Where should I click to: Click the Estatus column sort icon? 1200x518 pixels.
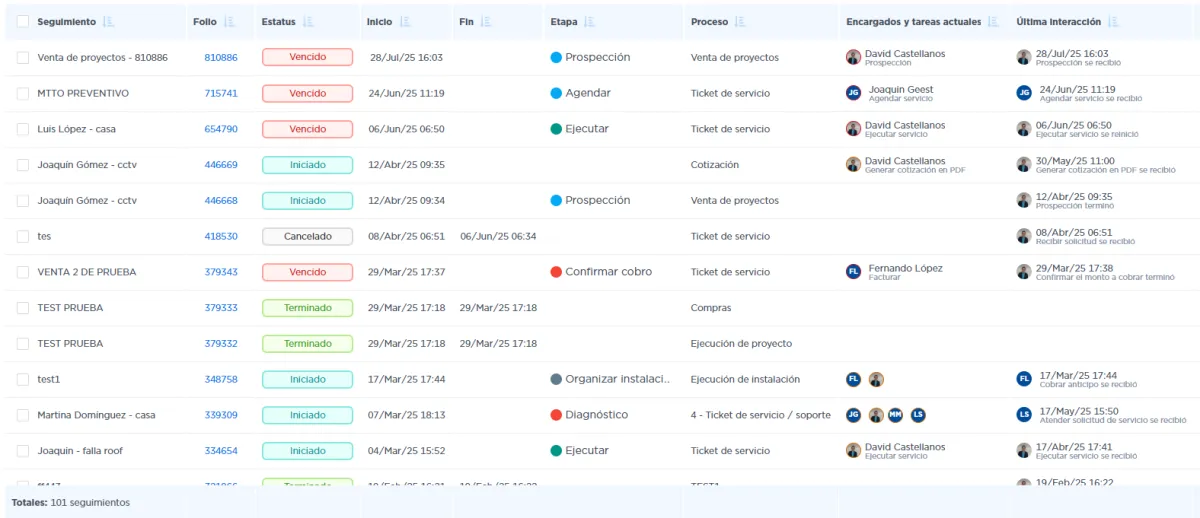click(308, 22)
